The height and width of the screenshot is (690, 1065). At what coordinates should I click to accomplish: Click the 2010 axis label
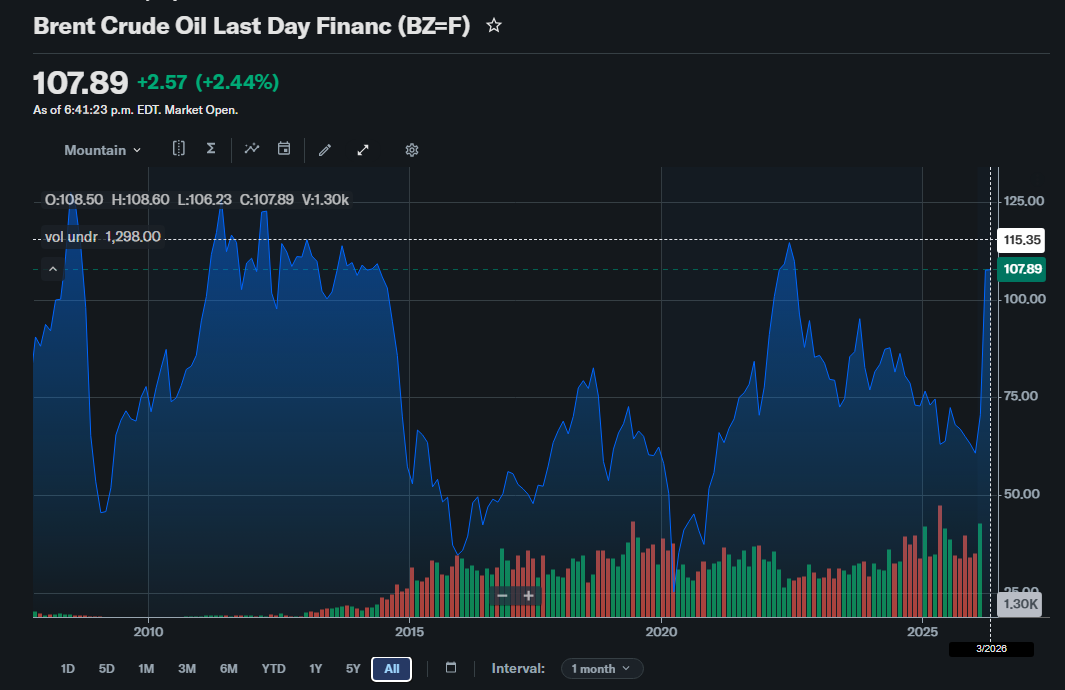[148, 632]
